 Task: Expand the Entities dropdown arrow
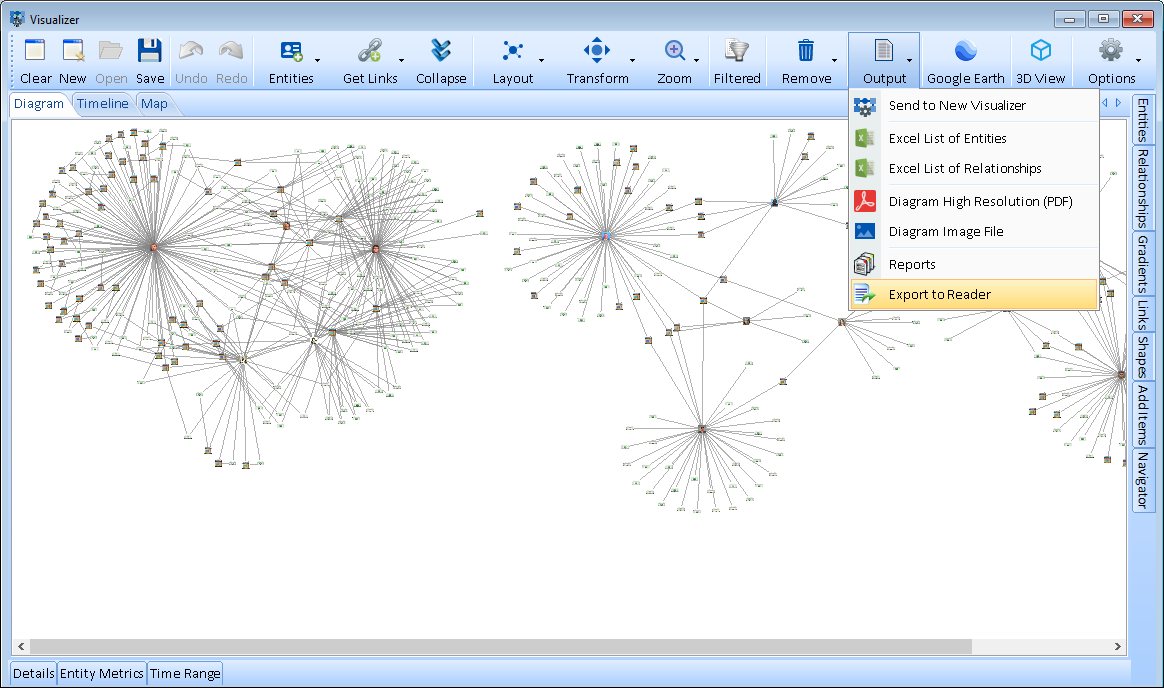click(318, 60)
